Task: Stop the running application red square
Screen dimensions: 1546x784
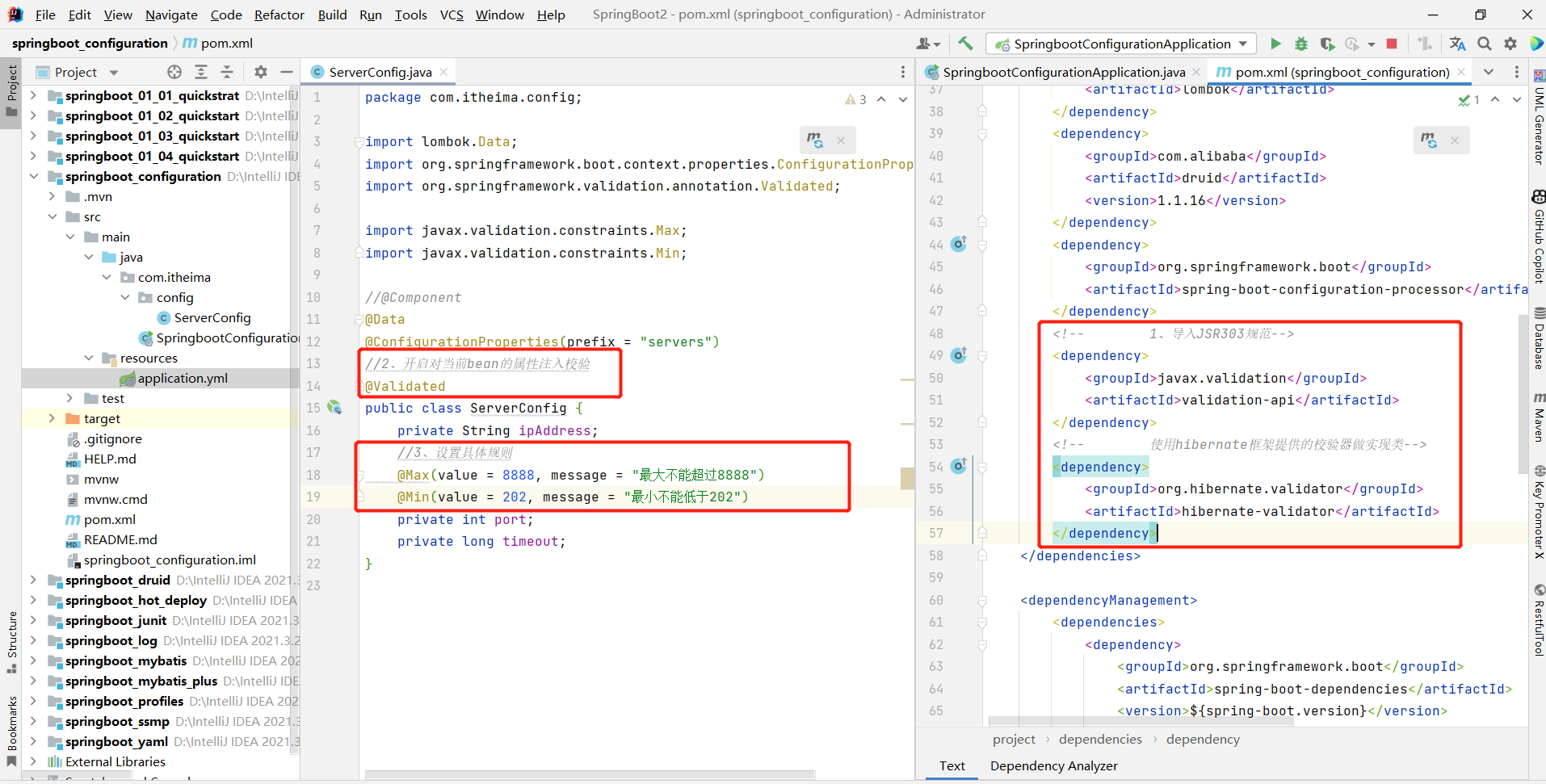Action: tap(1392, 44)
